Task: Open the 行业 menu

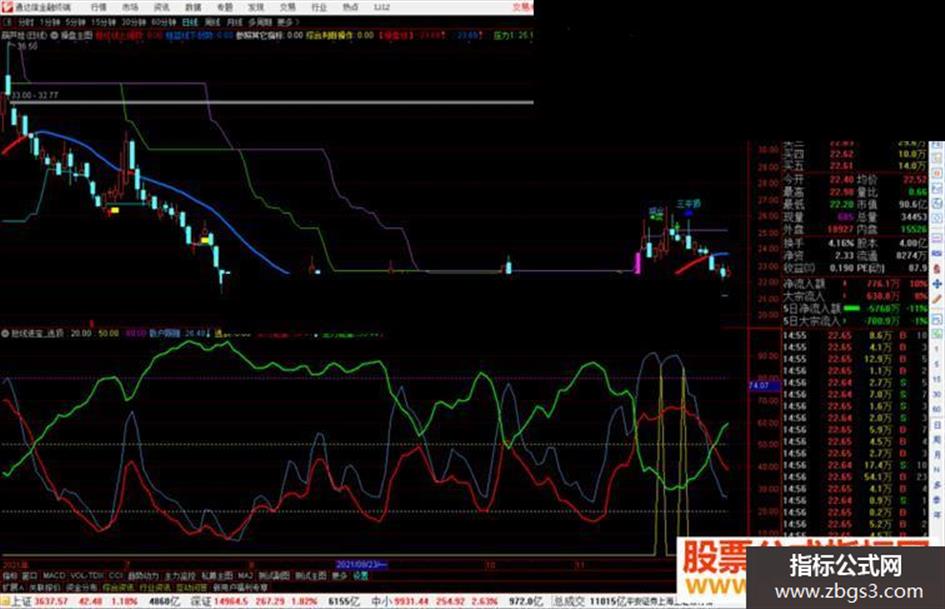Action: (319, 7)
